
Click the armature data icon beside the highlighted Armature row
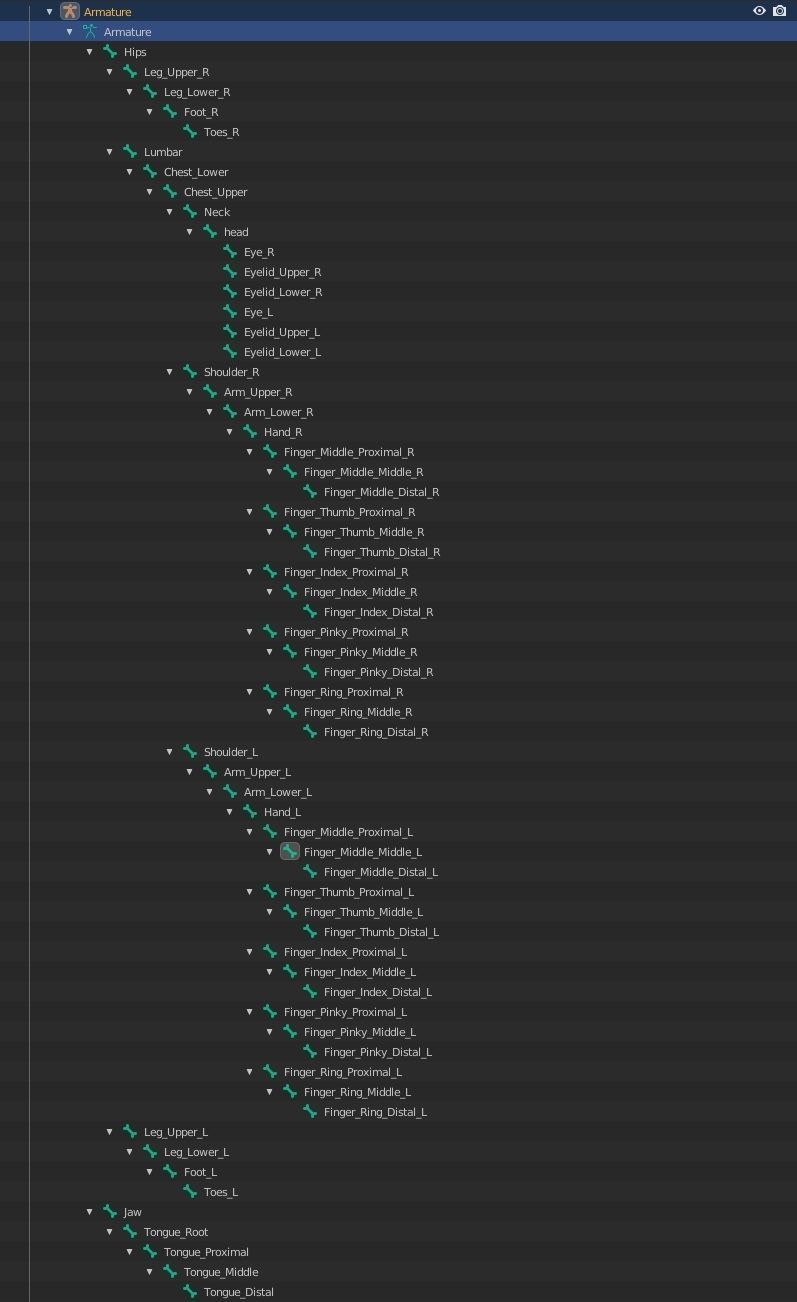pyautogui.click(x=90, y=32)
